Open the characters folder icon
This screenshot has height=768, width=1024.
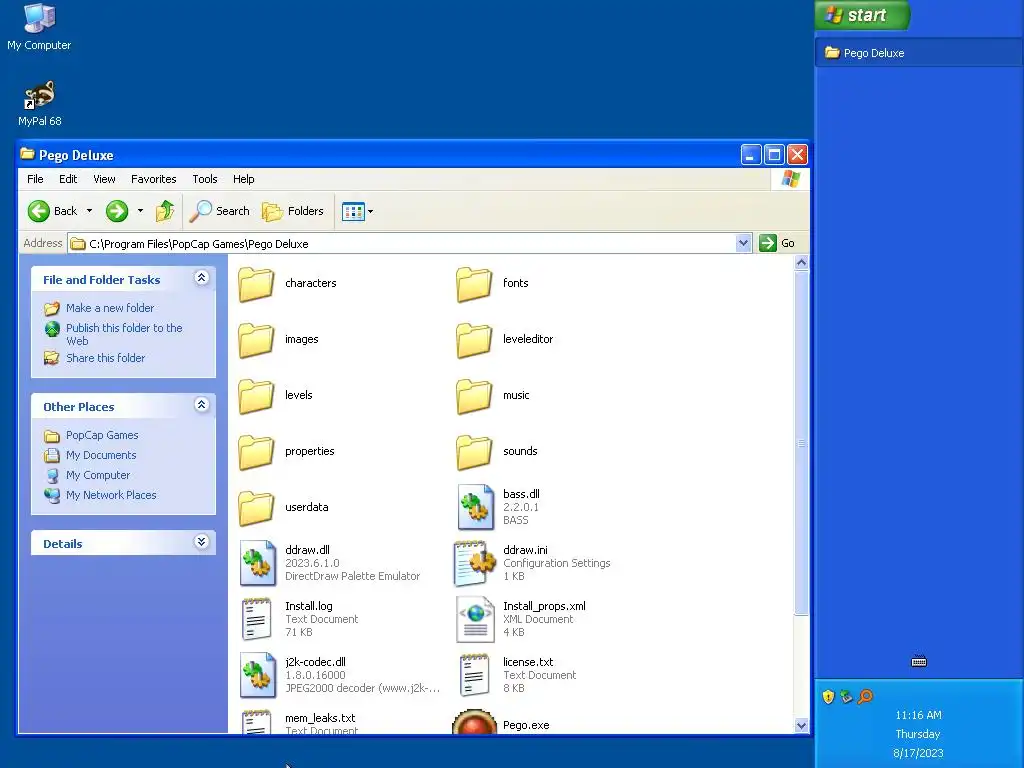[x=256, y=283]
